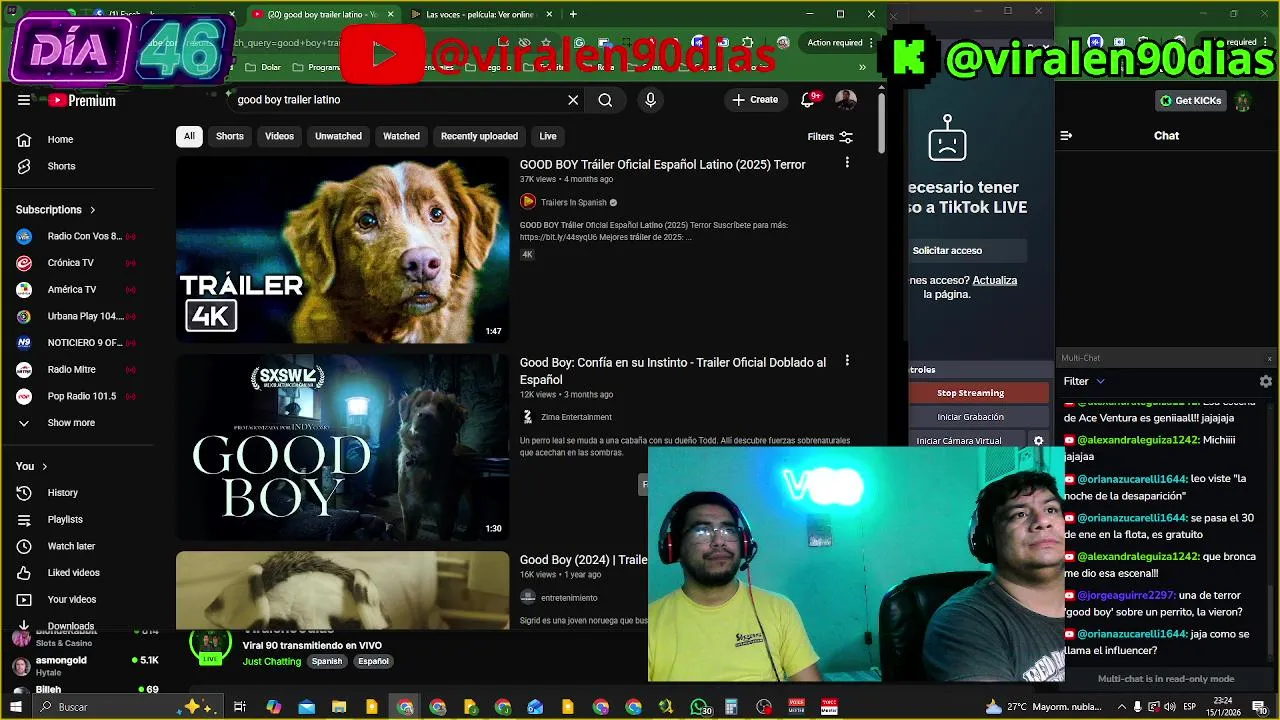This screenshot has height=720, width=1280.
Task: Open the Dolar bookmark folder
Action: click(x=263, y=68)
